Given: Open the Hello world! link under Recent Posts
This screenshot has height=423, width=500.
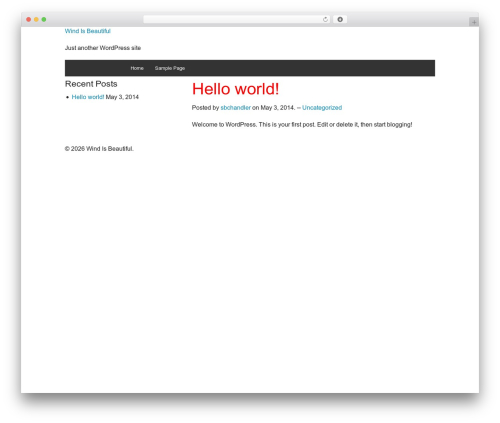Looking at the screenshot, I should click(x=88, y=97).
